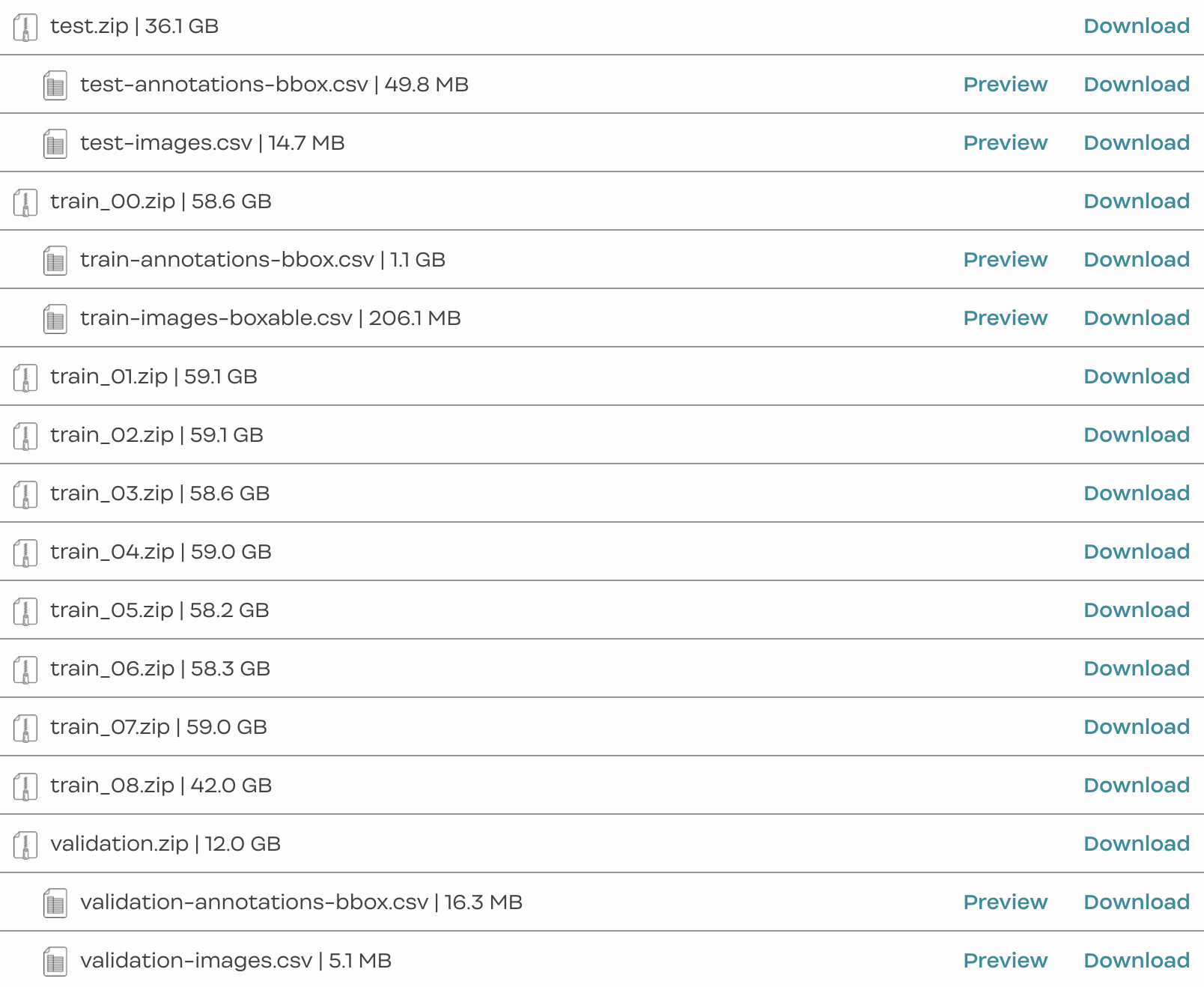The width and height of the screenshot is (1204, 987).
Task: Click the validation-images.csv file icon
Action: tap(55, 962)
